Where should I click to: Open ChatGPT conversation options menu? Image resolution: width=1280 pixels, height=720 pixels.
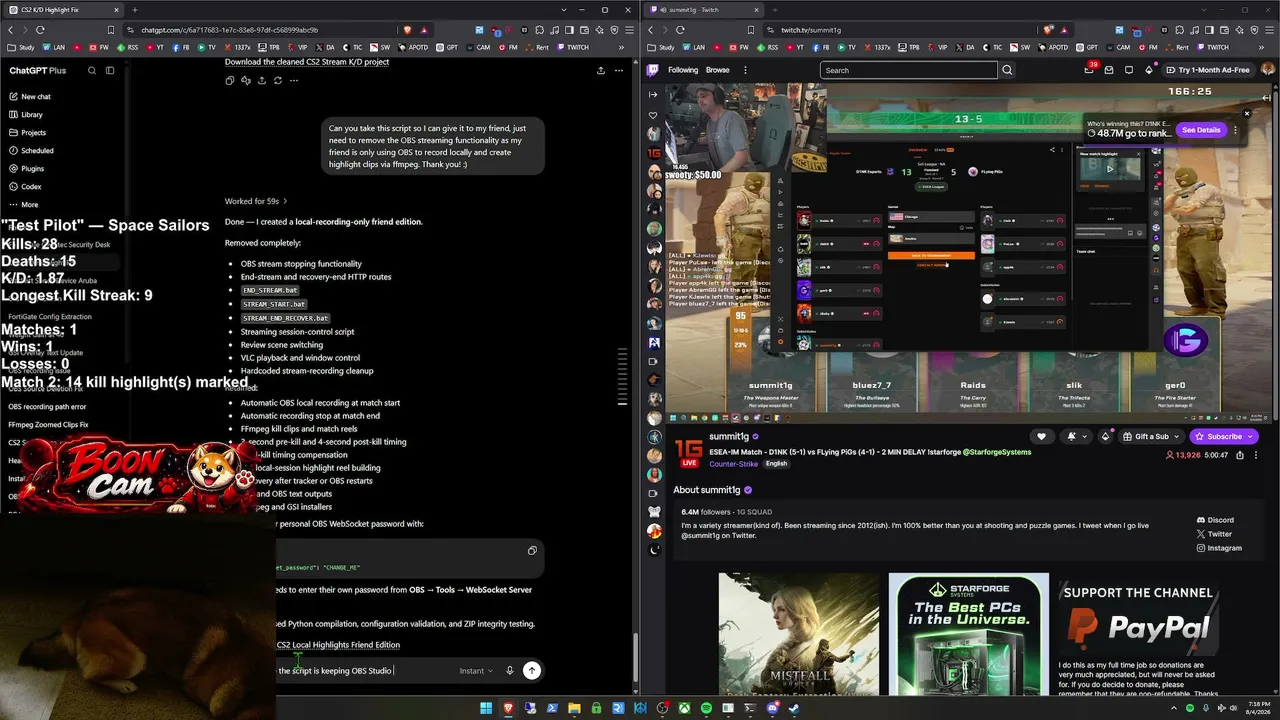tap(618, 71)
